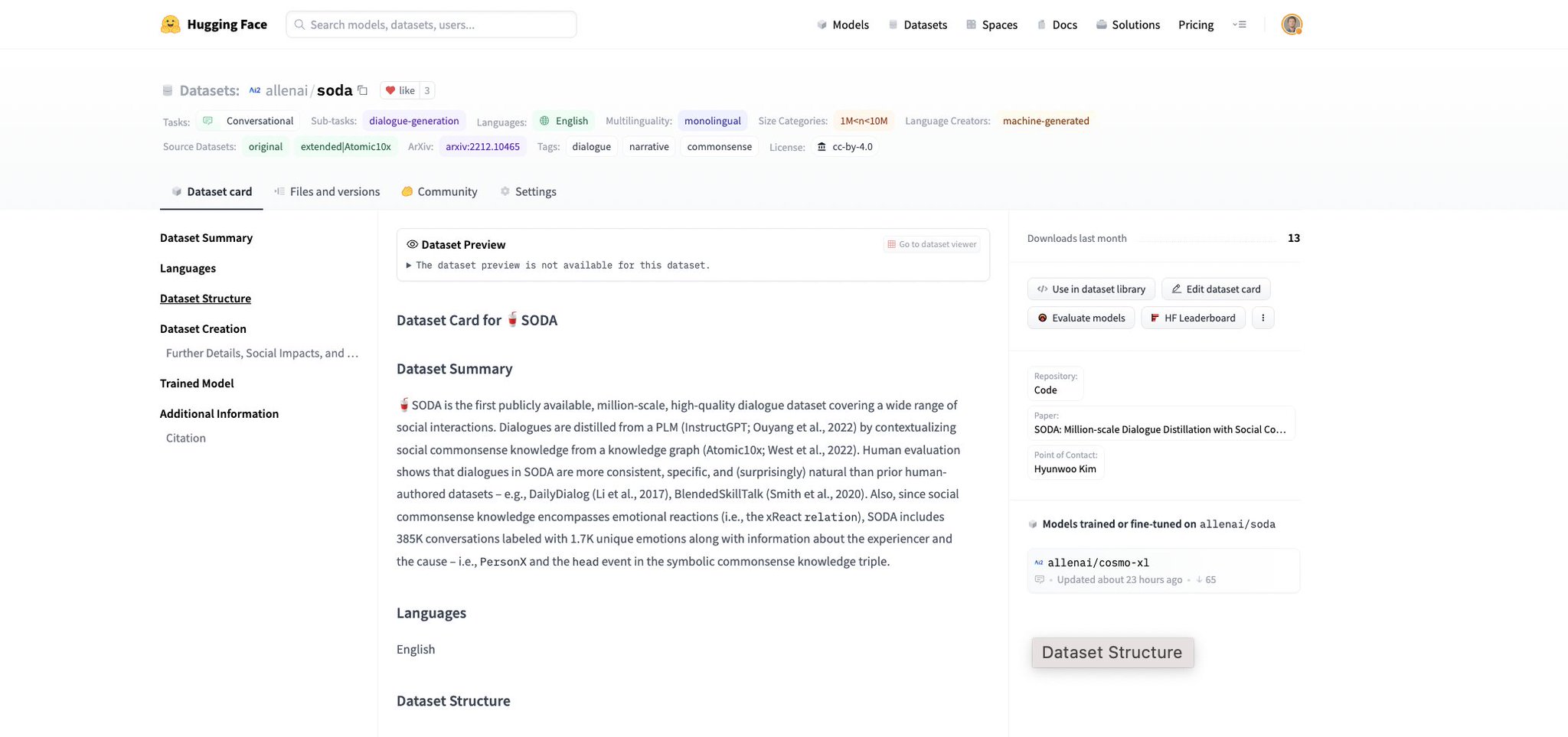Open the Pricing page
The width and height of the screenshot is (1568, 737).
tap(1196, 24)
